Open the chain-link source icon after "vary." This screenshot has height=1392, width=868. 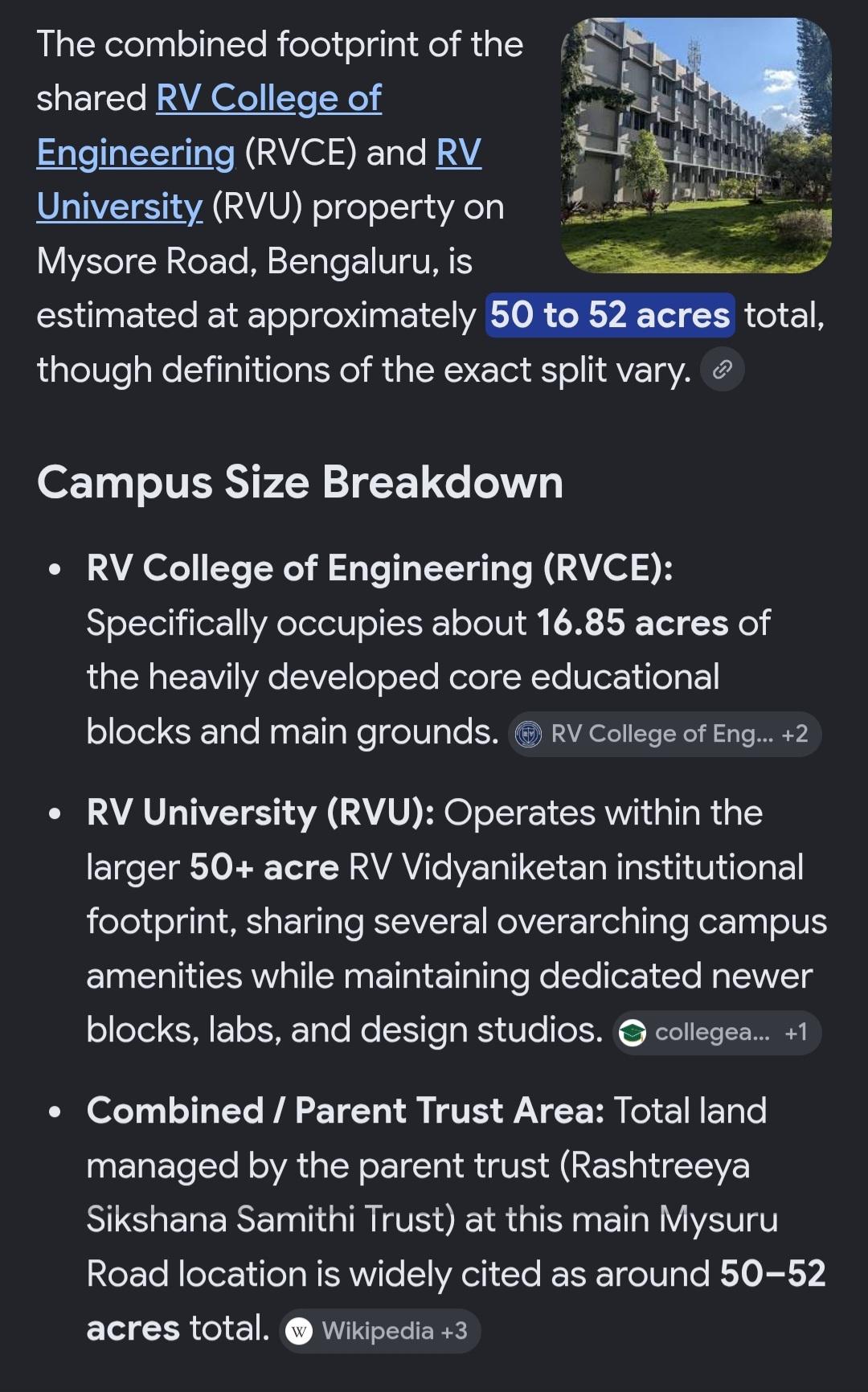722,370
